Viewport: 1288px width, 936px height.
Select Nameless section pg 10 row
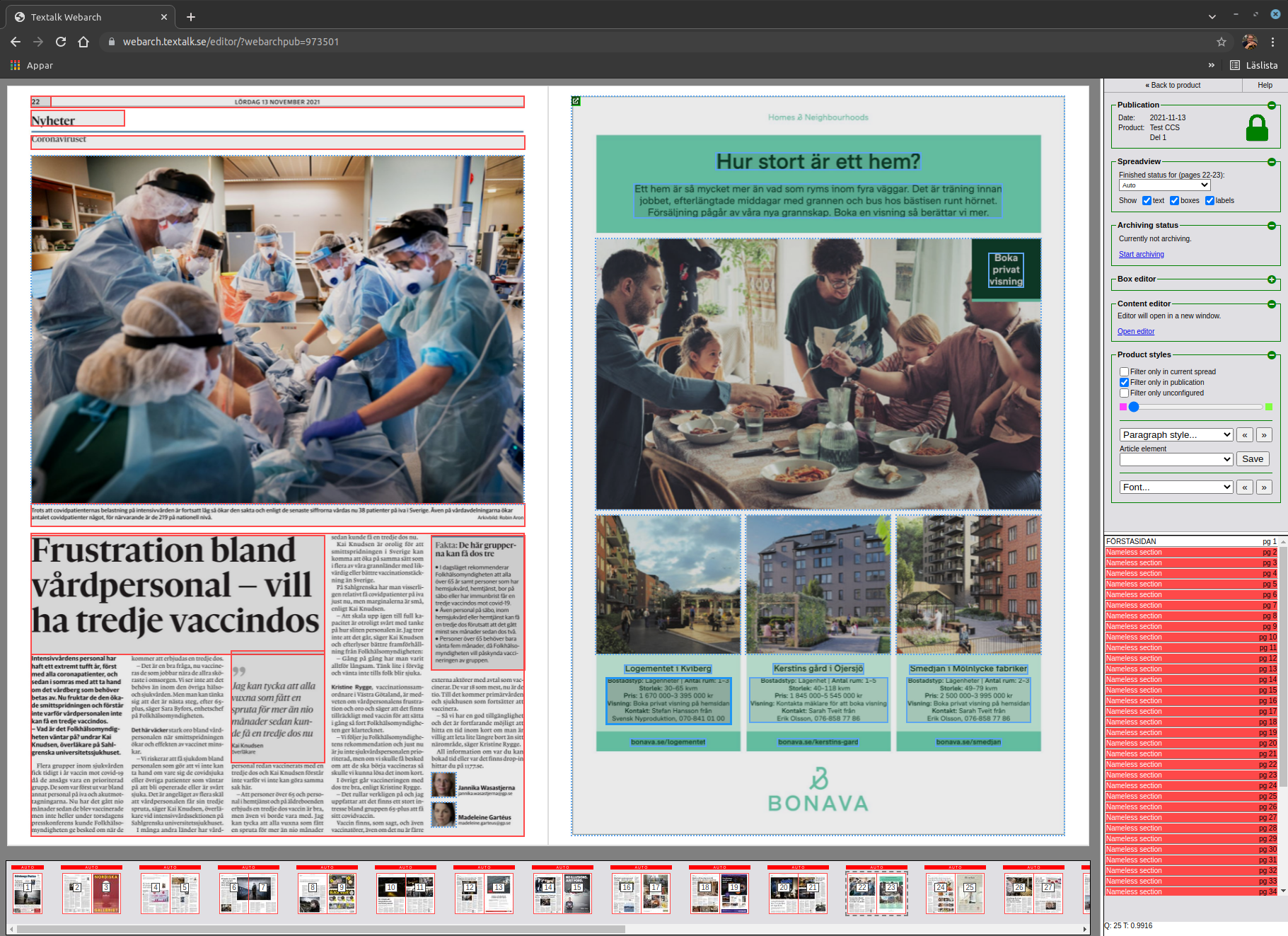click(1191, 637)
